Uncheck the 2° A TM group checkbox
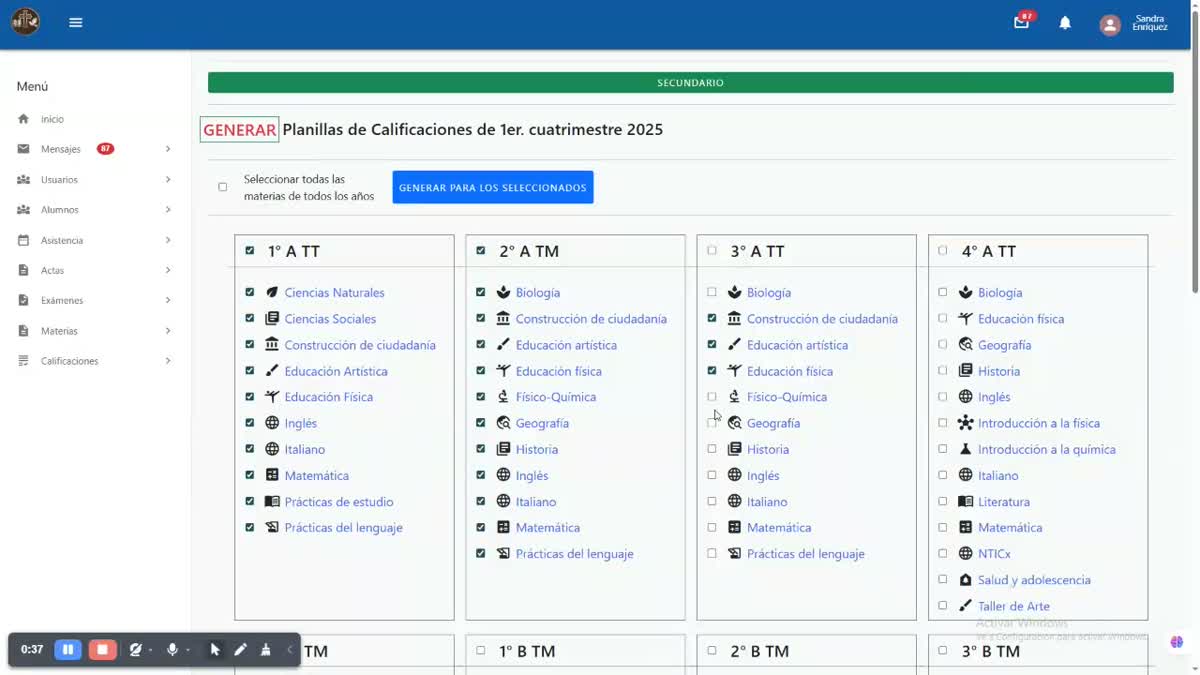The height and width of the screenshot is (675, 1200). click(x=481, y=251)
